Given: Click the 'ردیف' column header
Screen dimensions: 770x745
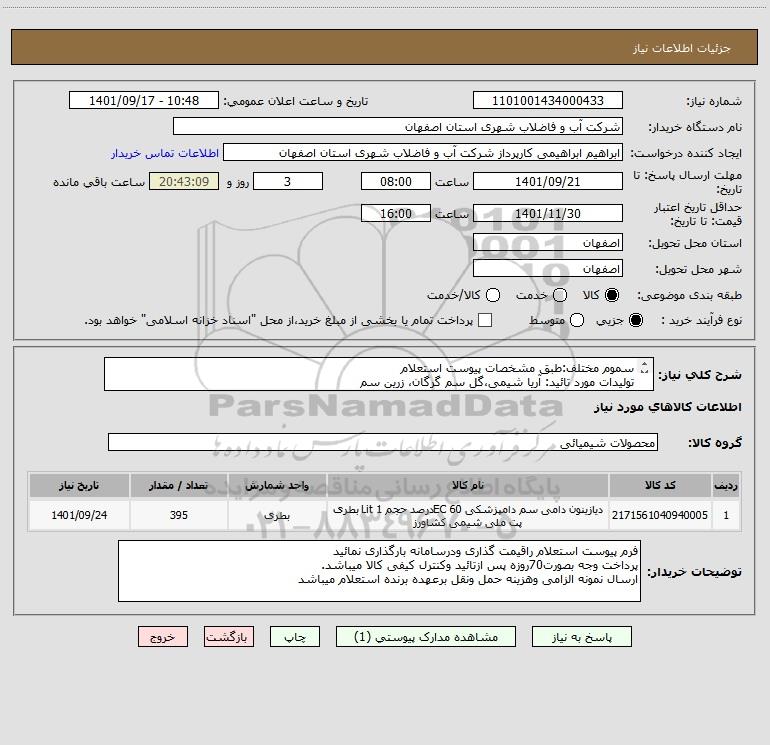Looking at the screenshot, I should coord(726,485).
